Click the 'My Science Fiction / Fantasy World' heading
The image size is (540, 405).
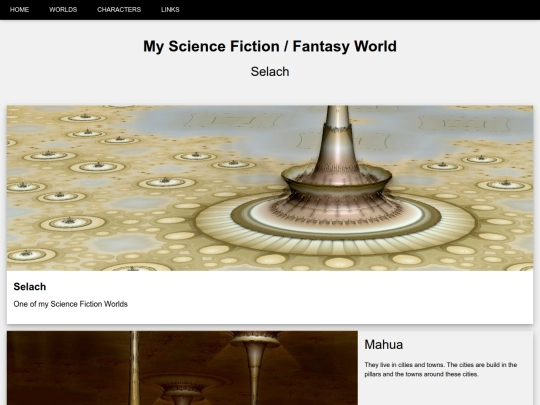[x=270, y=46]
